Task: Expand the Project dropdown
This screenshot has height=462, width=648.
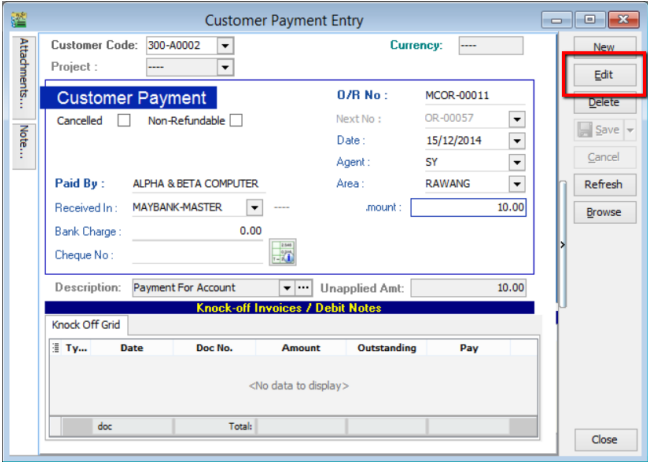Action: (x=225, y=68)
